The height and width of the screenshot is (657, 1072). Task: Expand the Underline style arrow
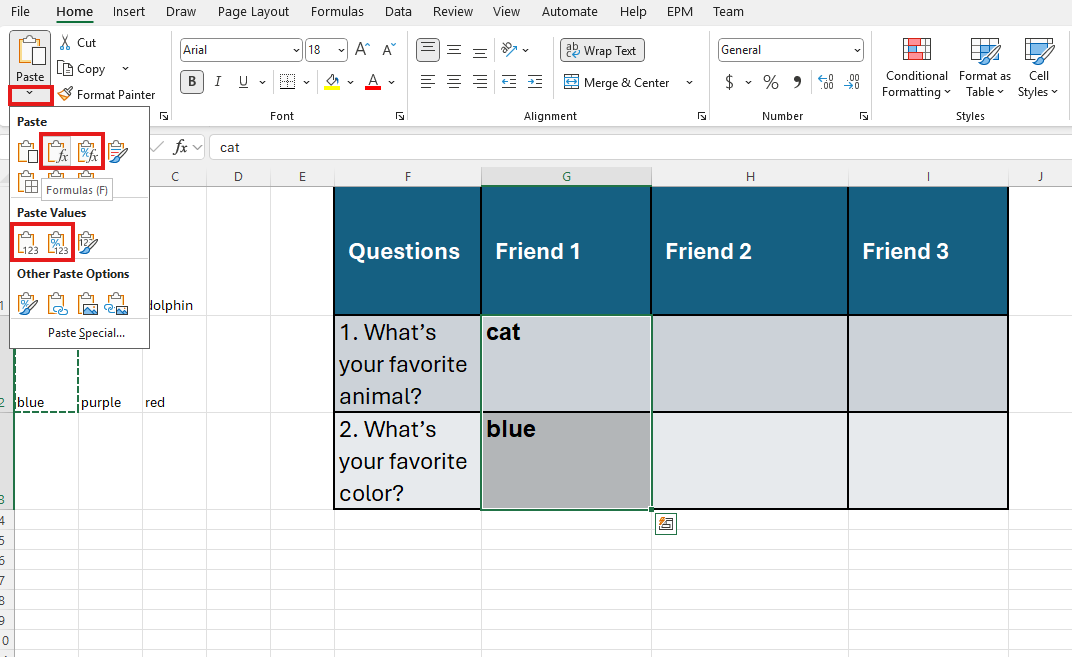(x=263, y=82)
